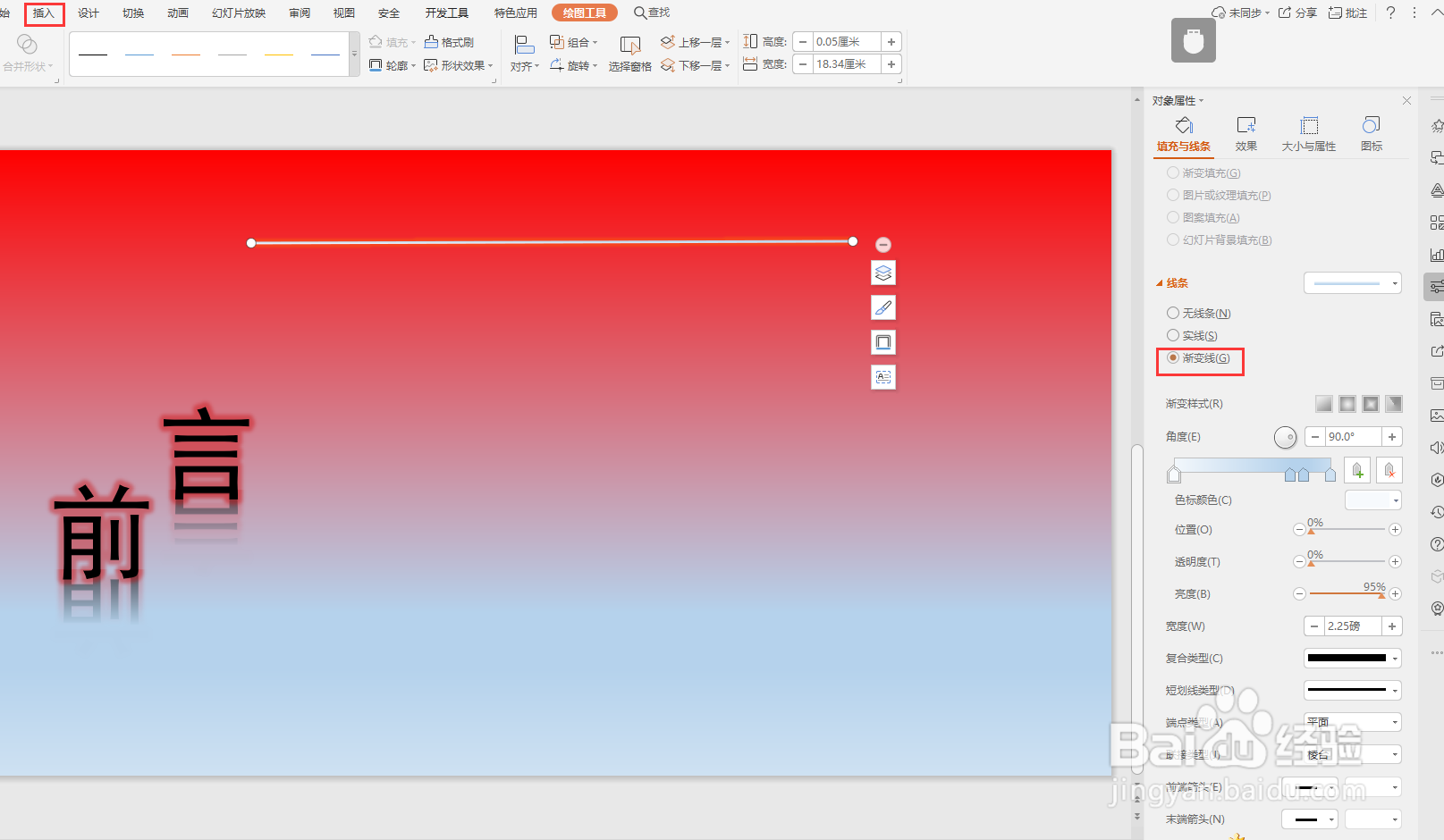Click the line's right end handle
1444x840 pixels.
(853, 241)
